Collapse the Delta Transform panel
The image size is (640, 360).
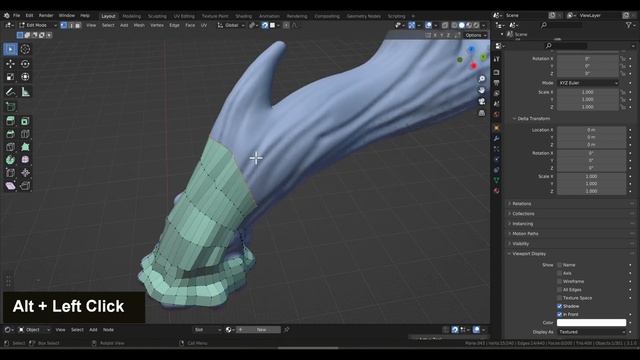coord(533,118)
